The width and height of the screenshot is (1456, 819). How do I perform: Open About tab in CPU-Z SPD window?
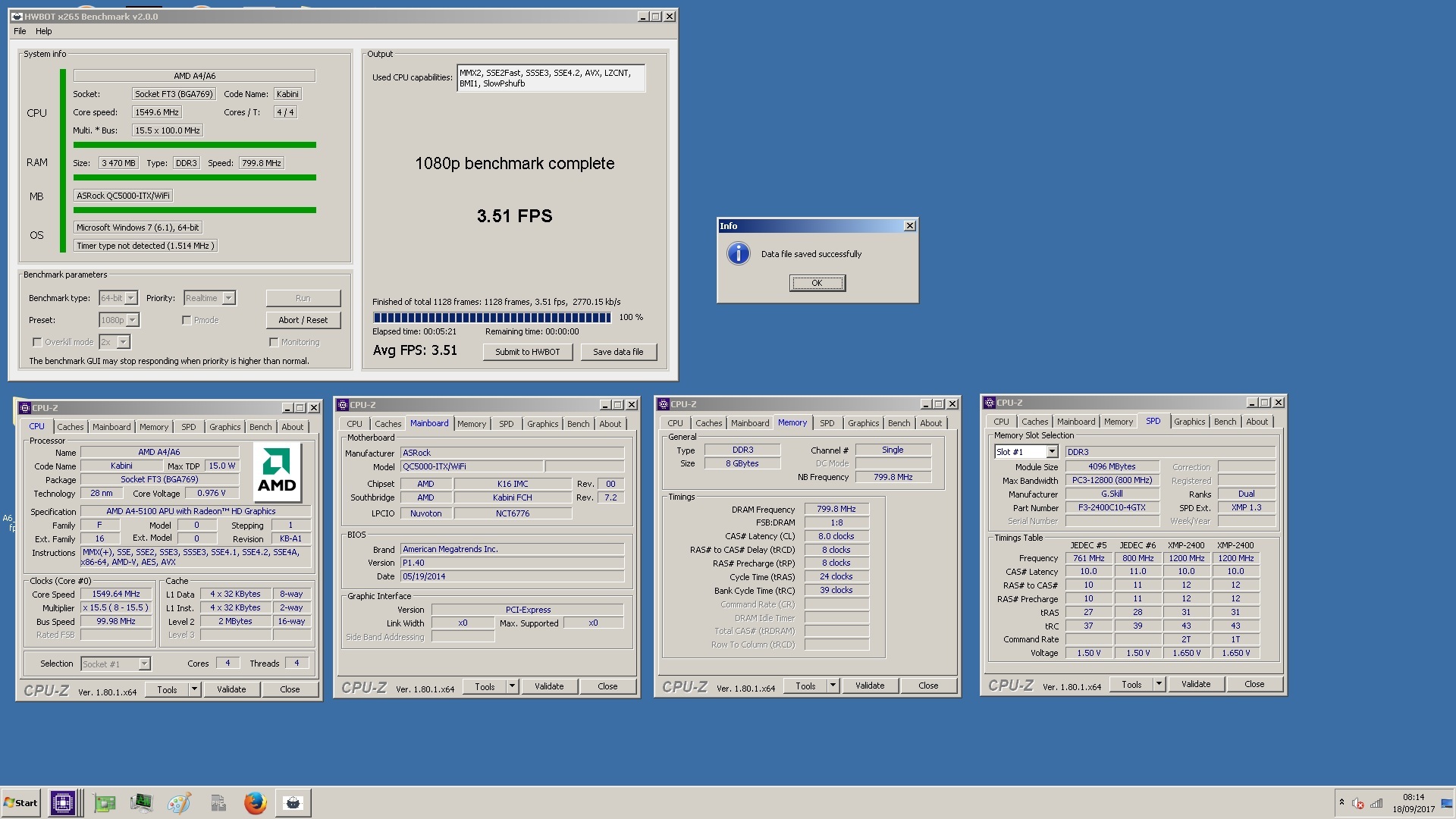click(1257, 422)
